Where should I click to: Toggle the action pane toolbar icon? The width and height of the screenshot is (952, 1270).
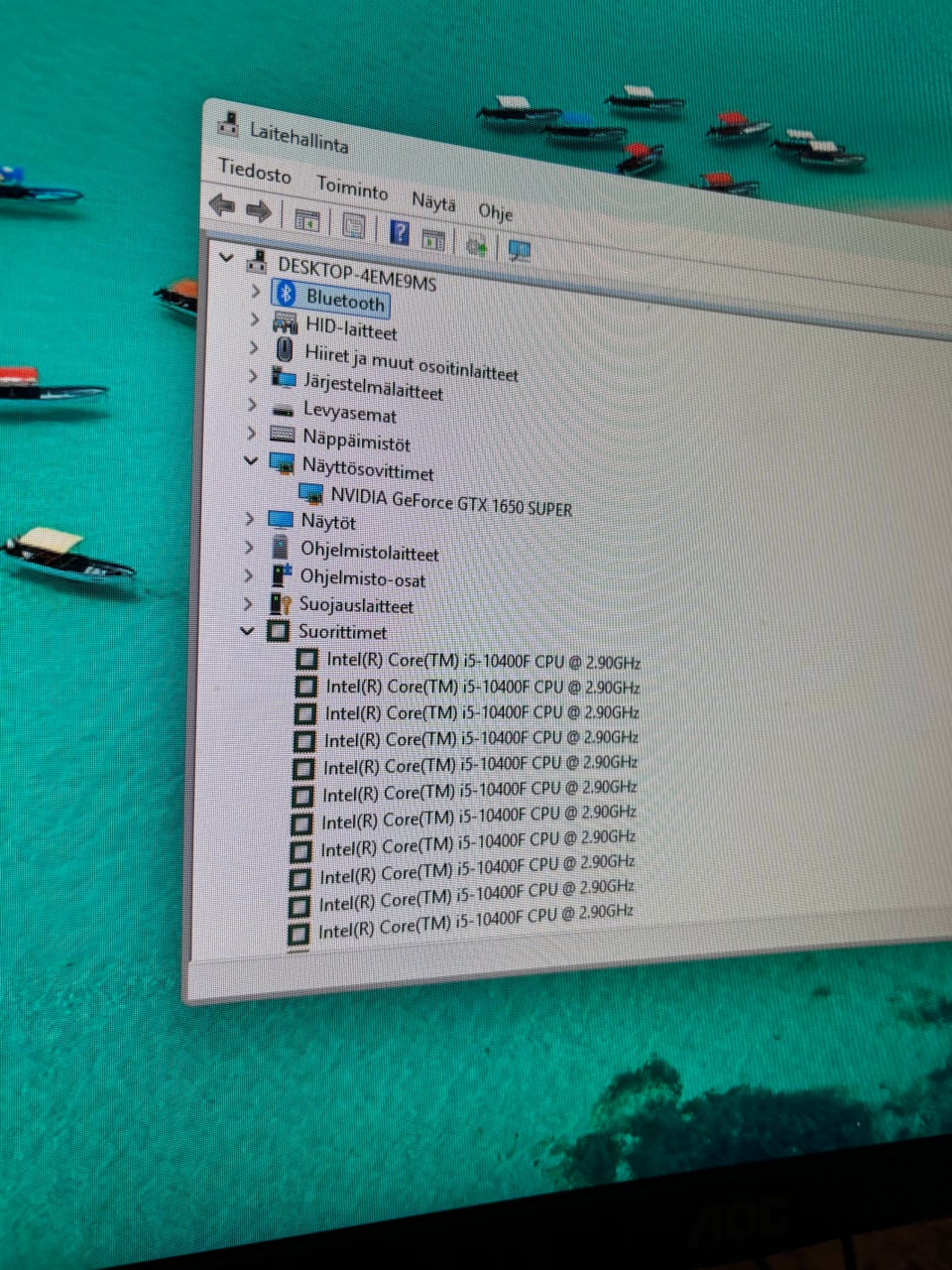coord(433,238)
